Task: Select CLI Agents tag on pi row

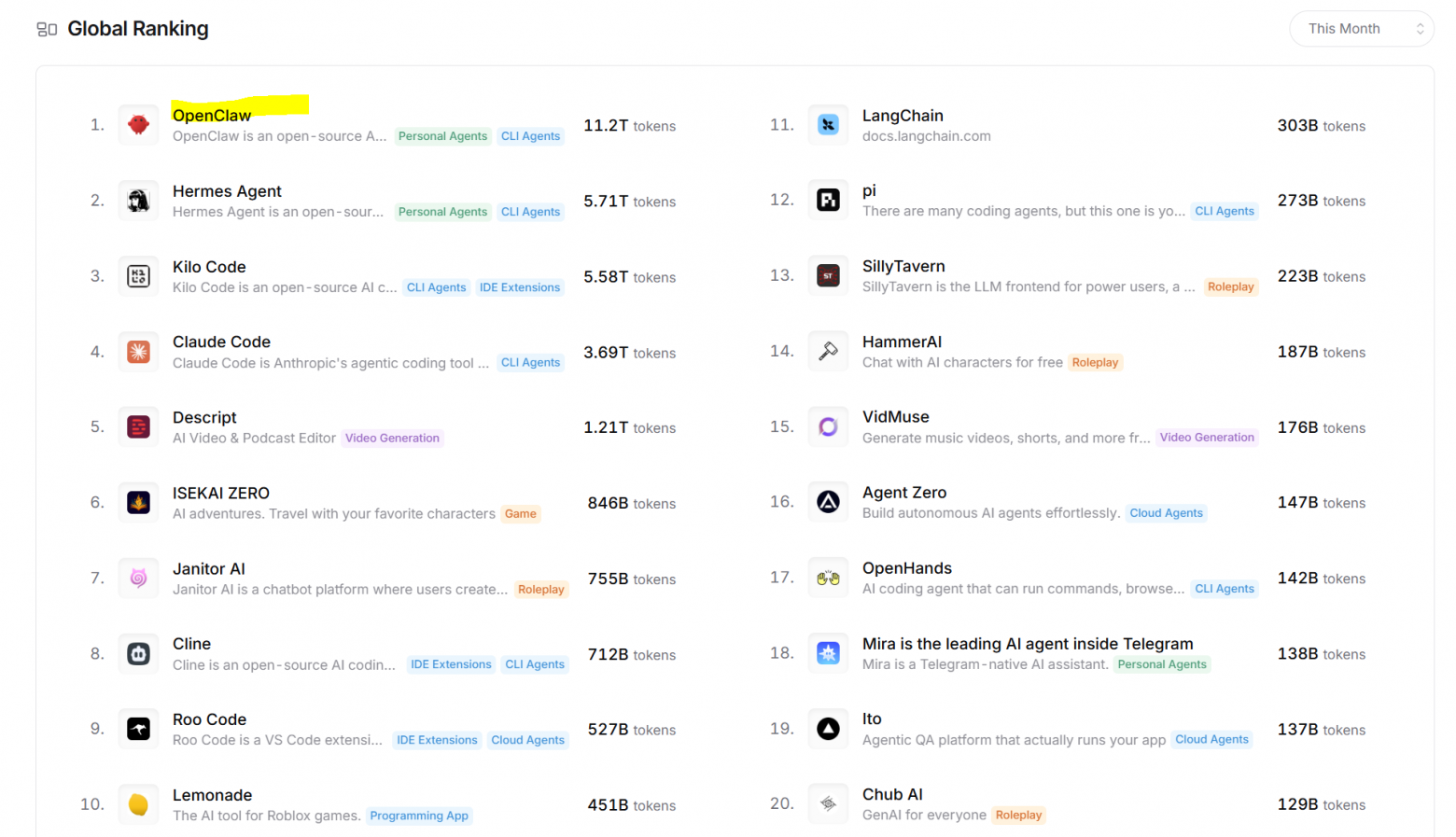Action: (1225, 211)
